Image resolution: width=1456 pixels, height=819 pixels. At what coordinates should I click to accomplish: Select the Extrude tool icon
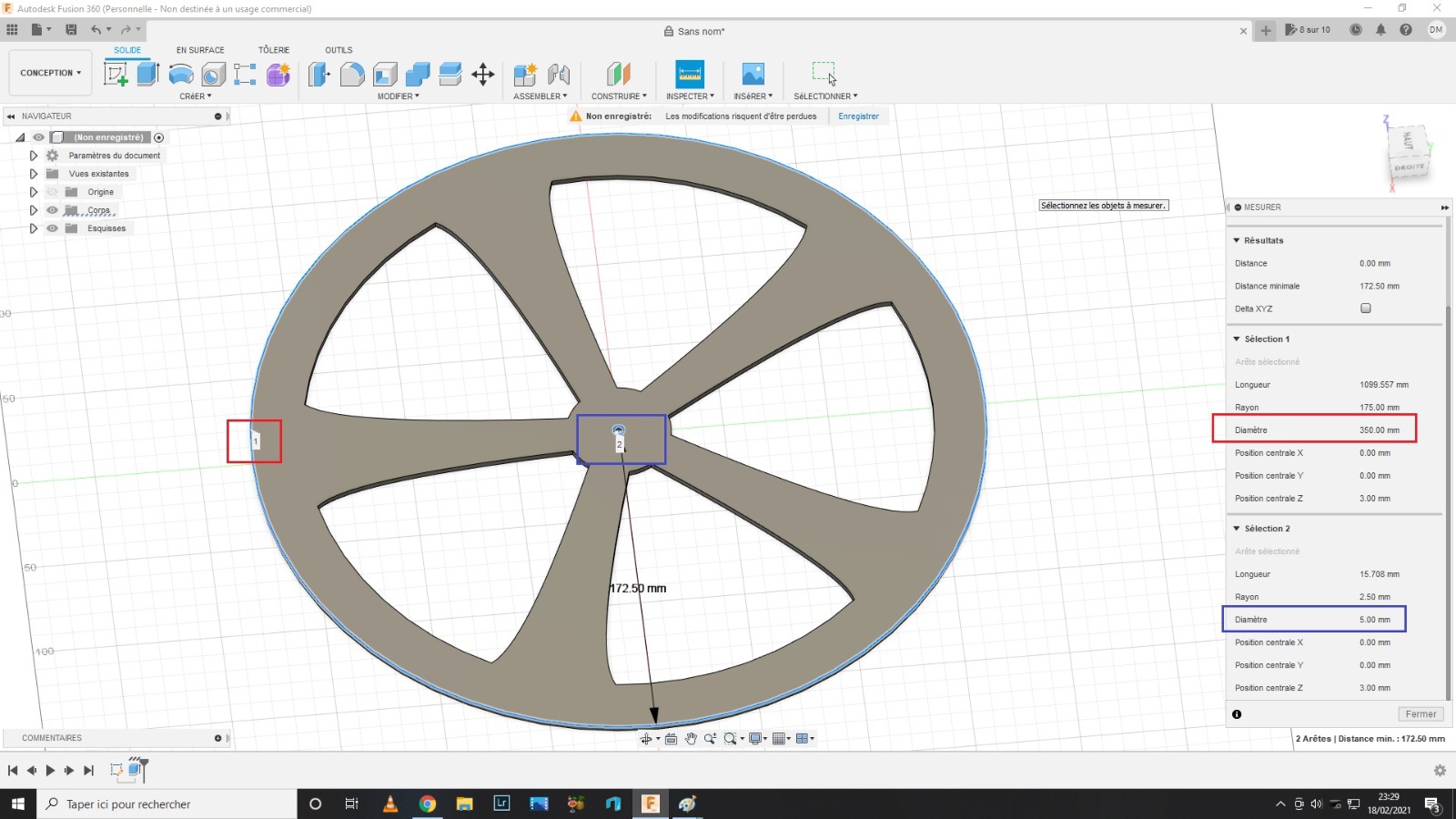click(x=147, y=75)
